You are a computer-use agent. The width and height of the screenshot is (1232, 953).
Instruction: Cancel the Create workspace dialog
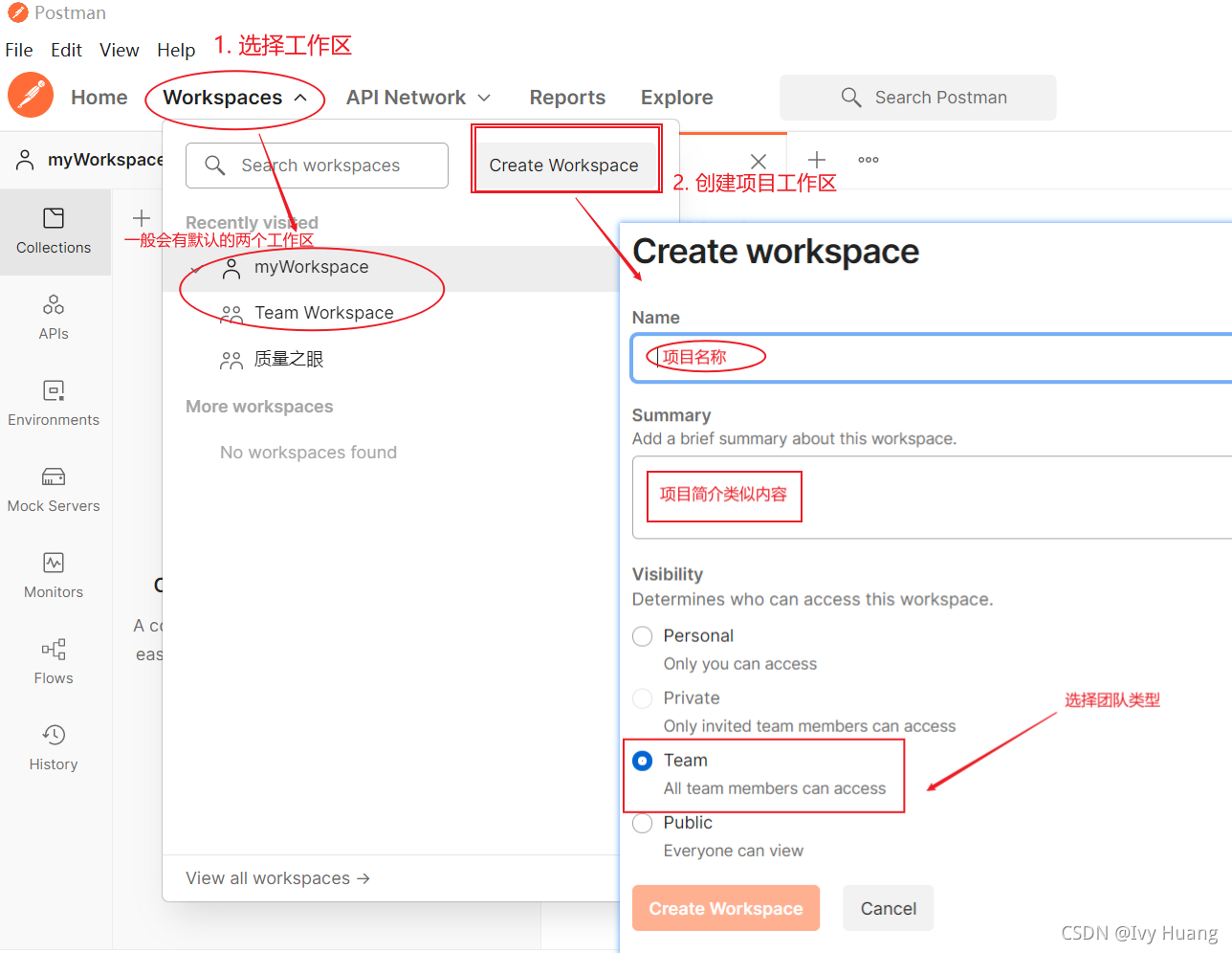(x=889, y=908)
